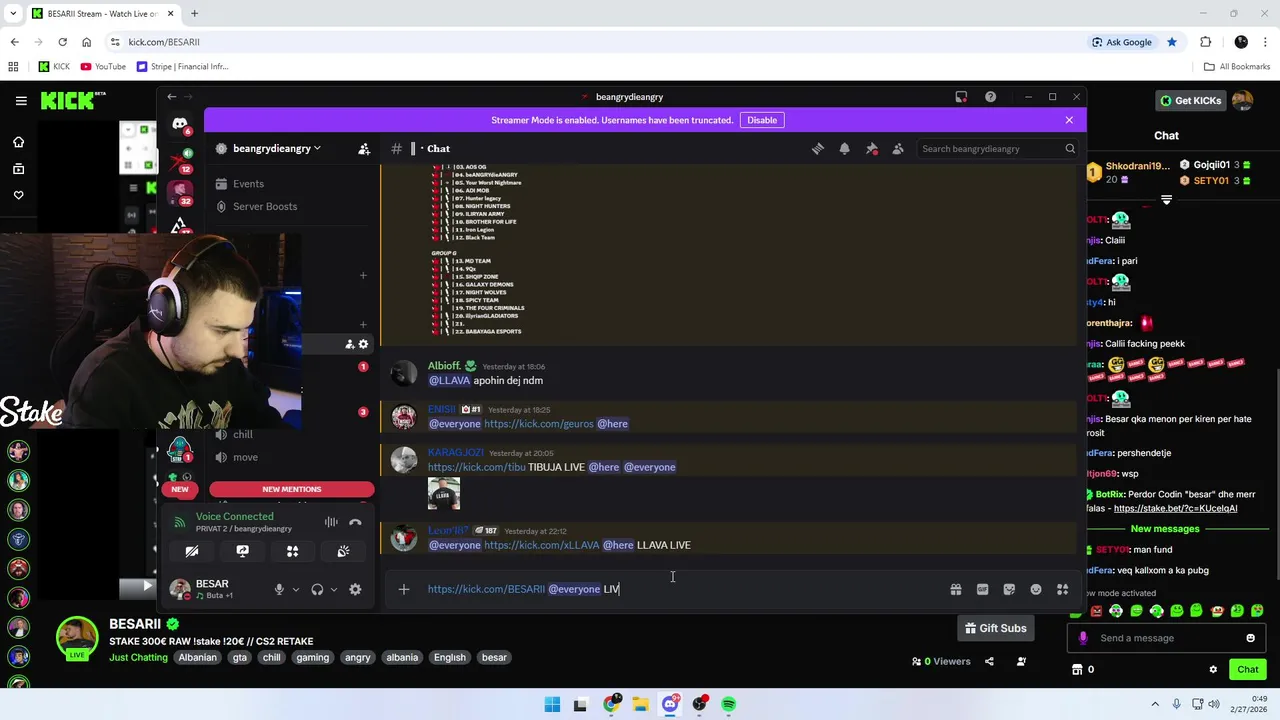Open Kick chat settings gear icon

(1213, 670)
